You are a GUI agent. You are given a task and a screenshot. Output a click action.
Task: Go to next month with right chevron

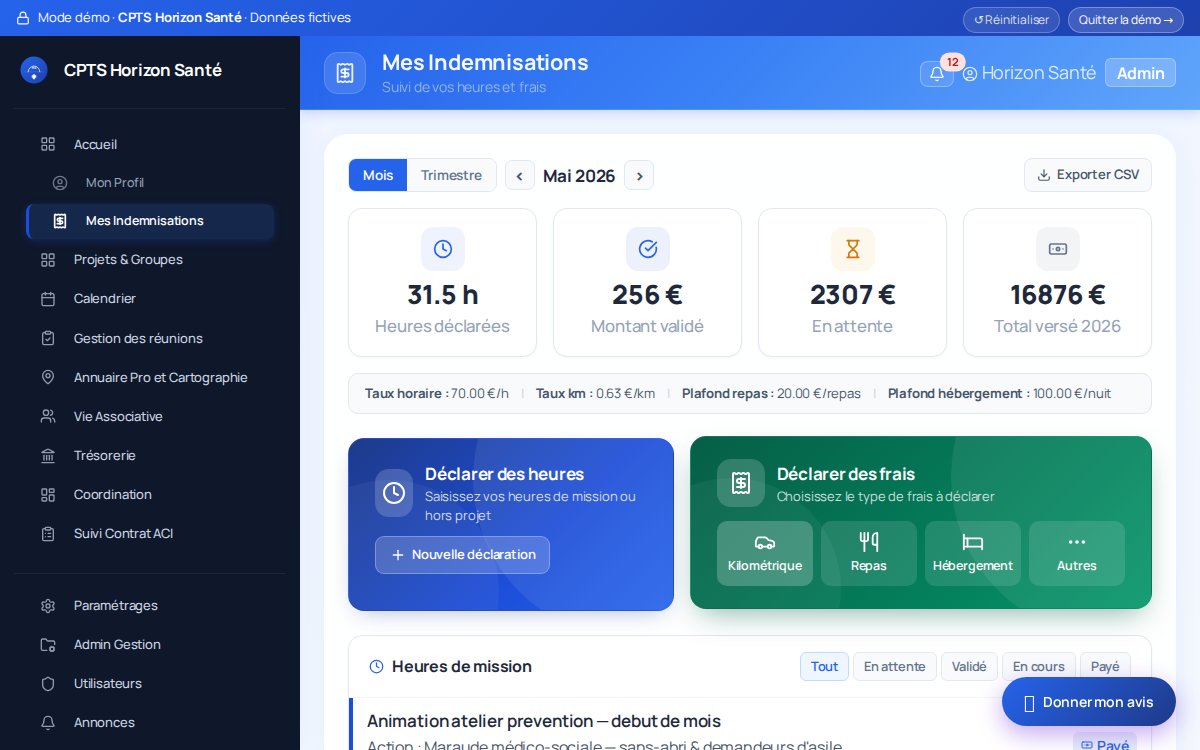coord(639,176)
